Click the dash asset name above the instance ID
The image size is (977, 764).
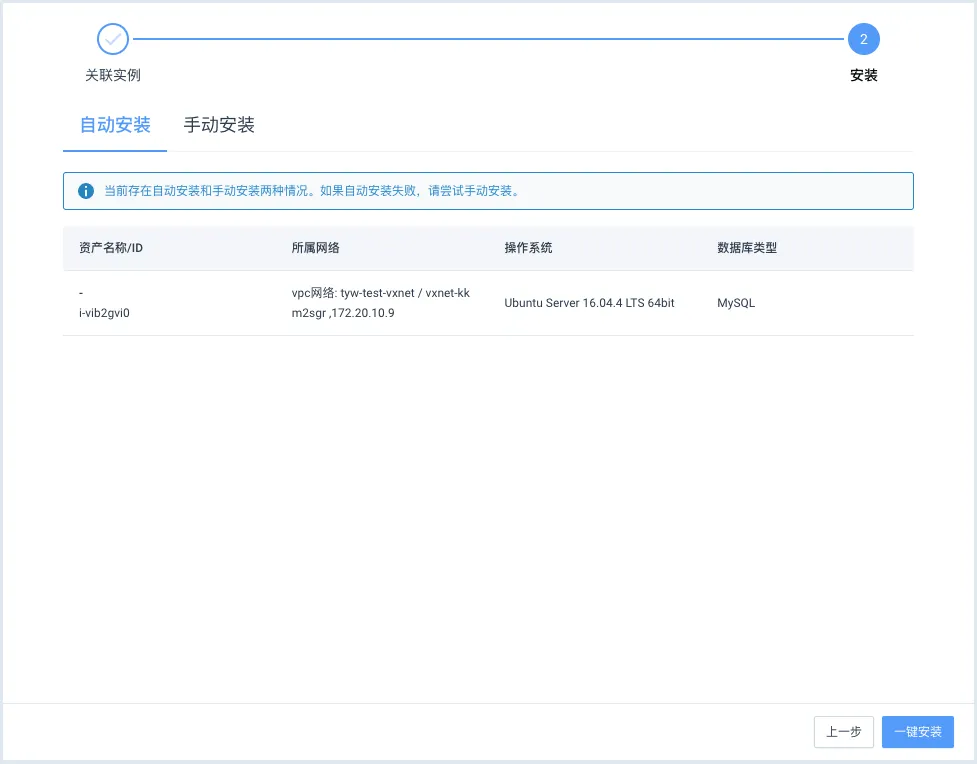pos(81,293)
